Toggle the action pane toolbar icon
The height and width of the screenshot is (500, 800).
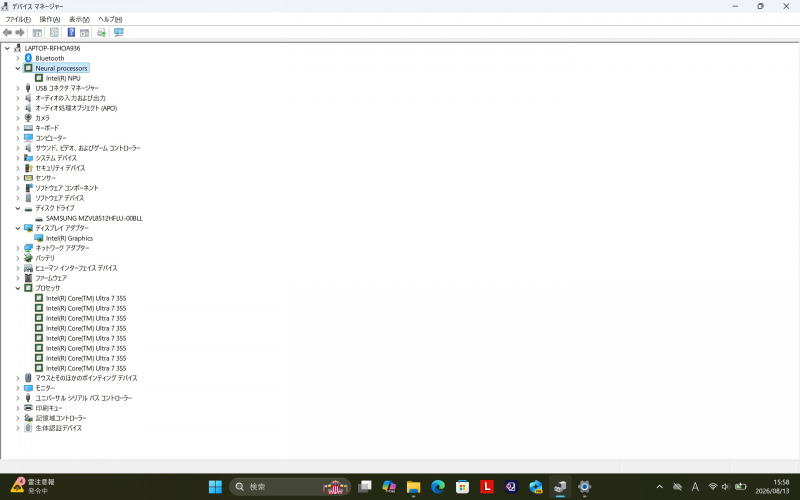[x=84, y=33]
